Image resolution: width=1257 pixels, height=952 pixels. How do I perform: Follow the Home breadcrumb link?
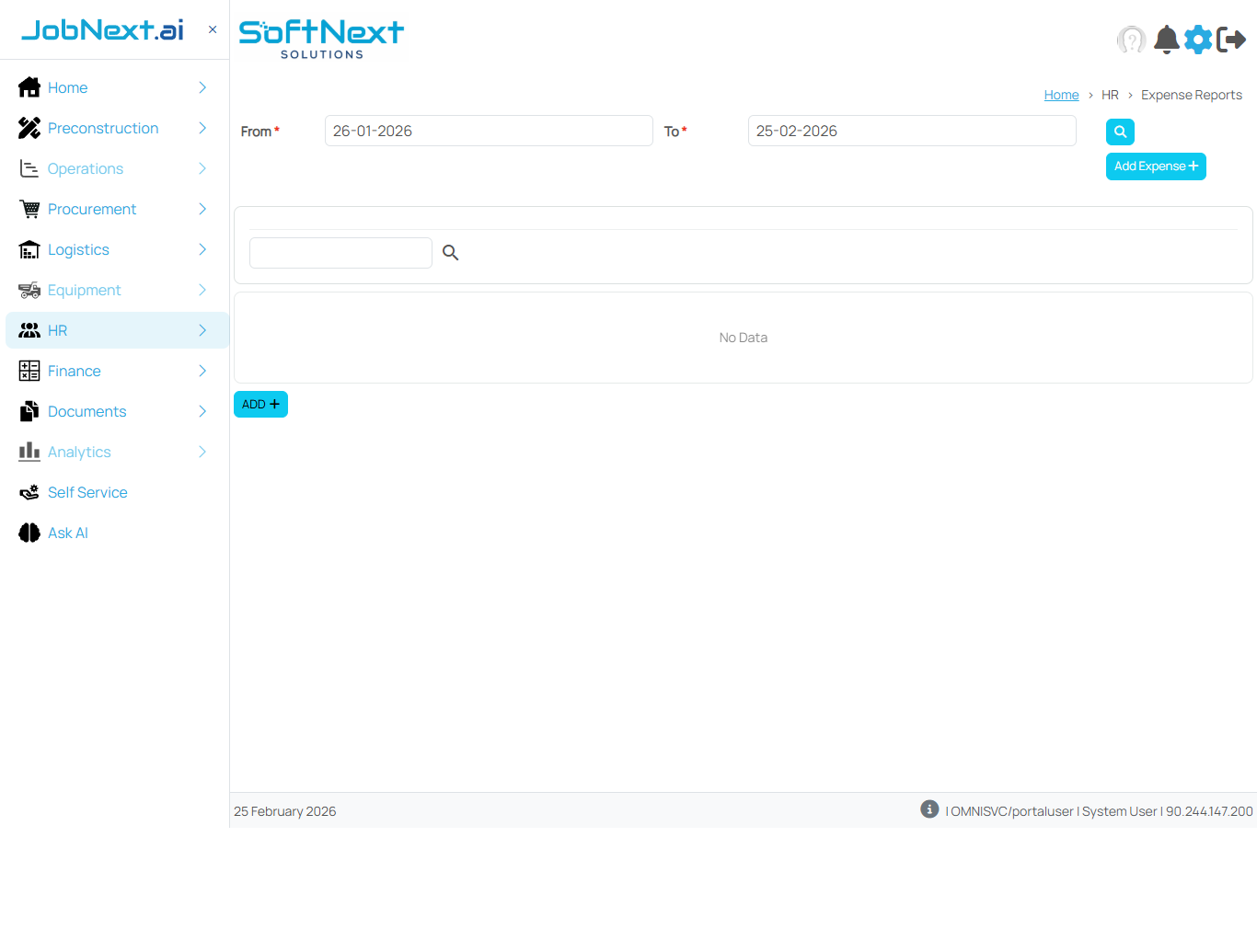1061,94
